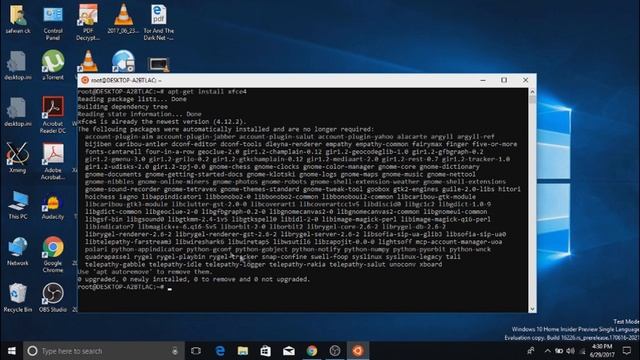Minimize the terminal window
640x360 pixels.
point(483,80)
